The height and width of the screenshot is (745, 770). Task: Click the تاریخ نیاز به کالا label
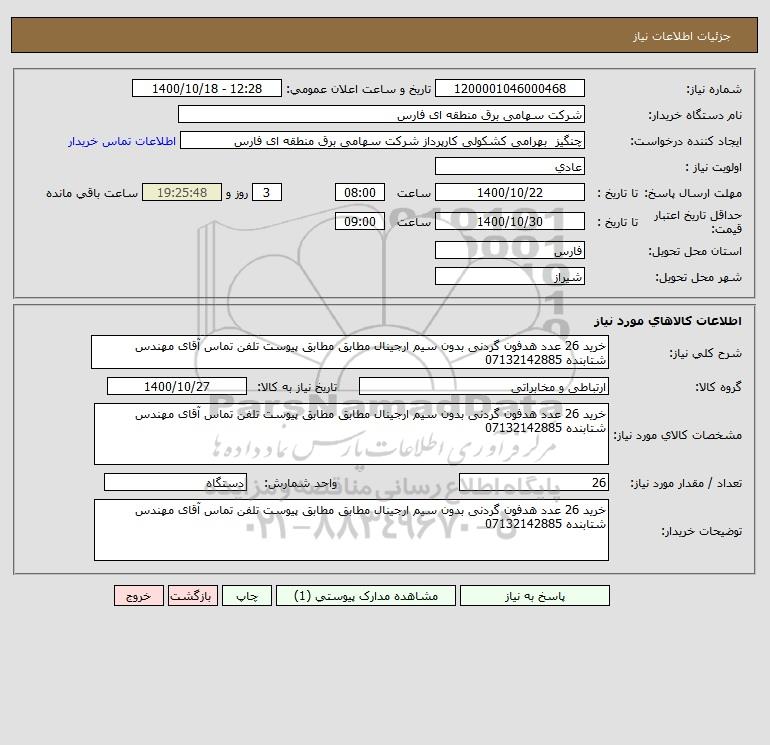pyautogui.click(x=297, y=387)
